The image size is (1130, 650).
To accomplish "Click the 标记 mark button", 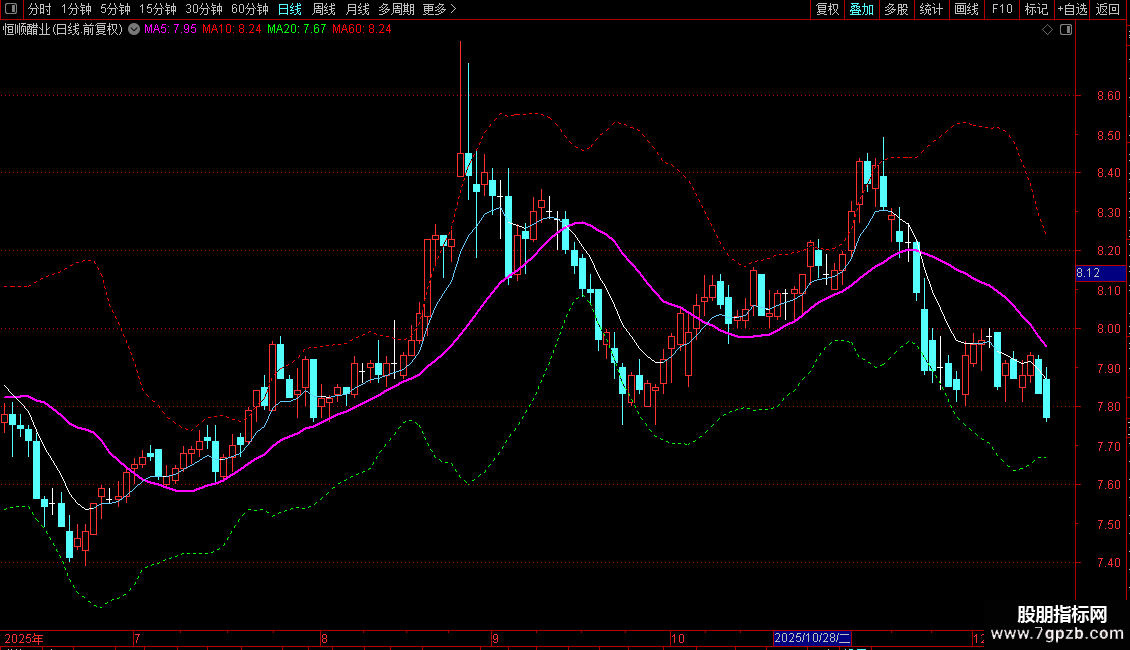I will tap(1036, 9).
